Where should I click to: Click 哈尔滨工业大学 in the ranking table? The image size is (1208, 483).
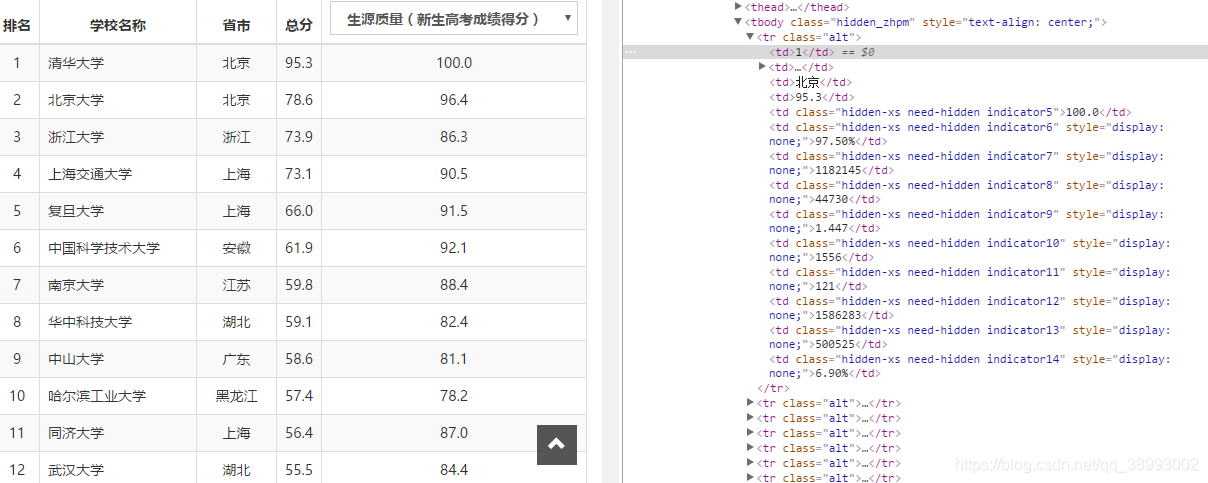point(97,396)
